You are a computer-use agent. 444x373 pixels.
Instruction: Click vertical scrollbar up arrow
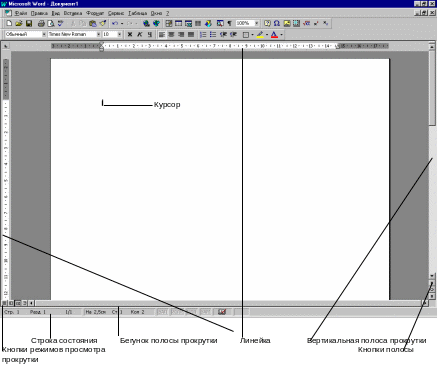432,47
